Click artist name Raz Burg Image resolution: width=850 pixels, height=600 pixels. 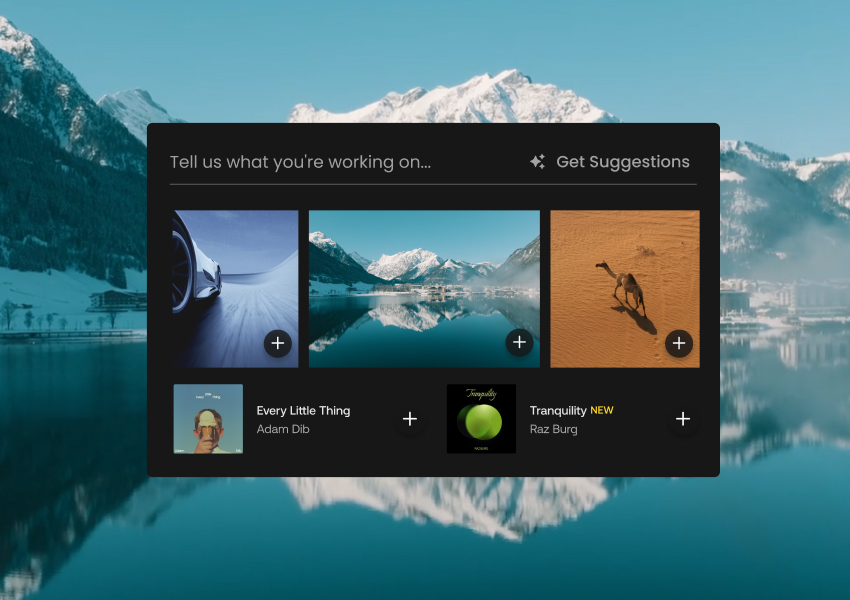[x=552, y=429]
